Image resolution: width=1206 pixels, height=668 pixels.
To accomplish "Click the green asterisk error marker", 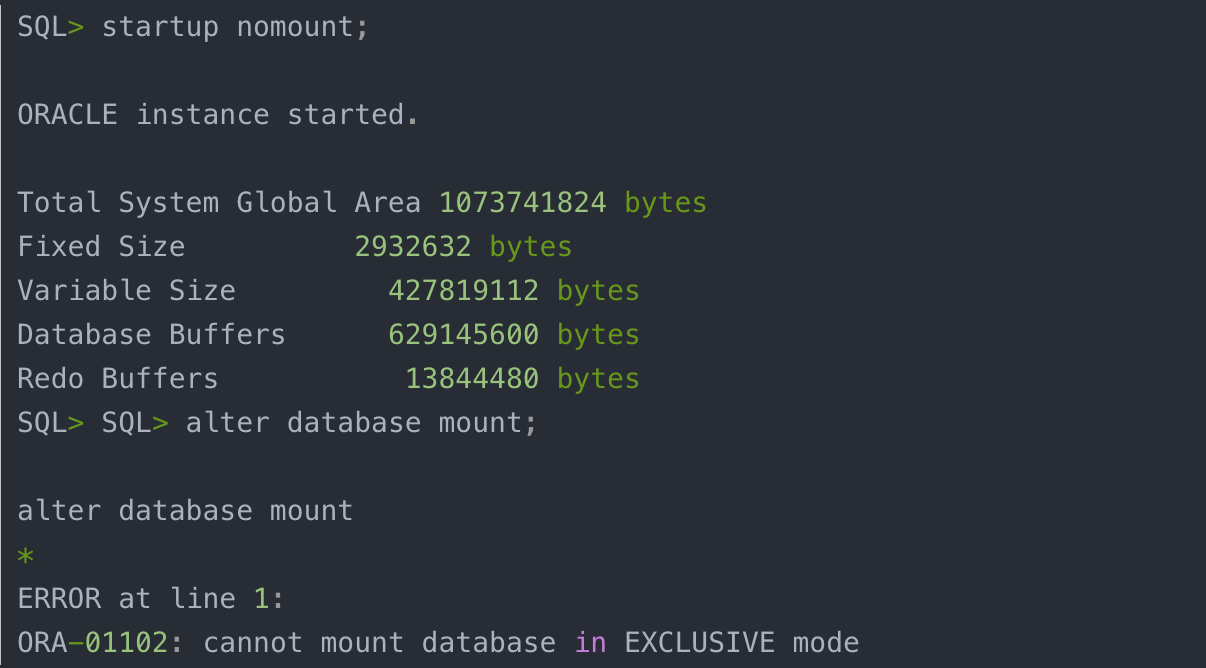I will pos(26,556).
